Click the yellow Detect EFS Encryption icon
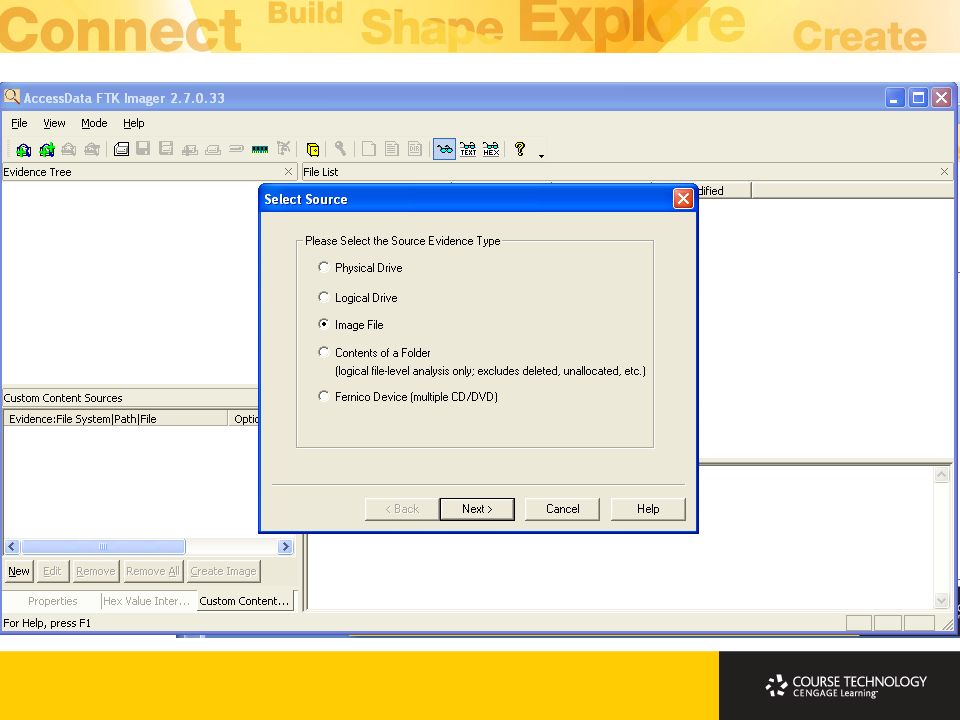 click(x=312, y=149)
